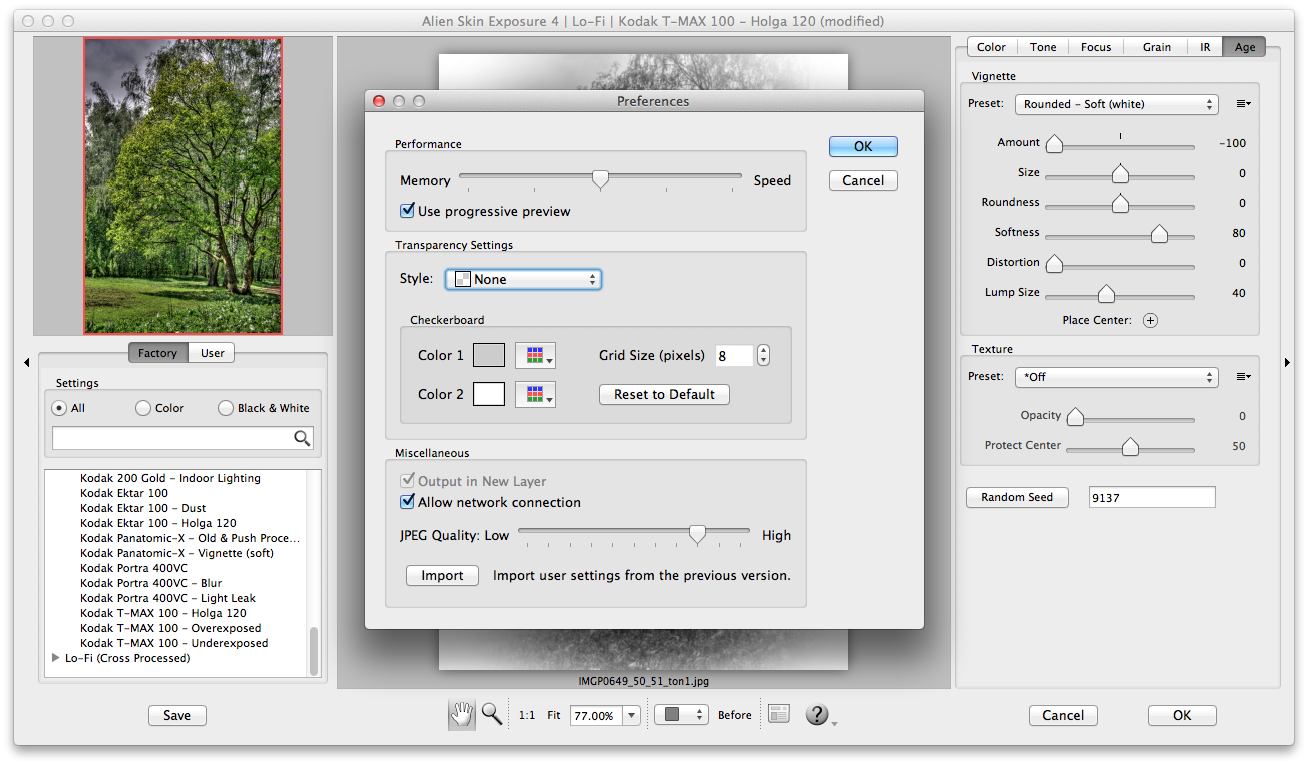This screenshot has width=1308, height=765.
Task: Click the Color 1 gray swatch
Action: coord(489,355)
